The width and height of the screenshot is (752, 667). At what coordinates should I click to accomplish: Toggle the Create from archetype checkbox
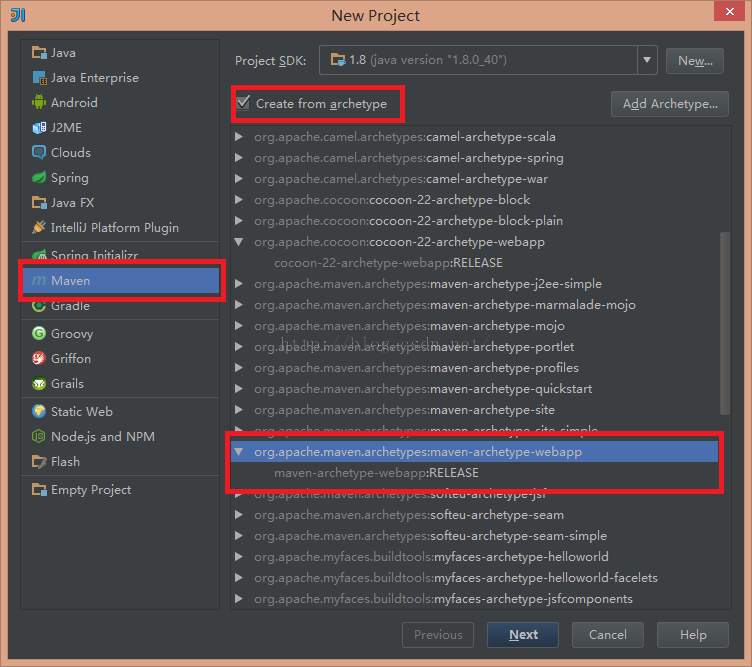tap(243, 103)
